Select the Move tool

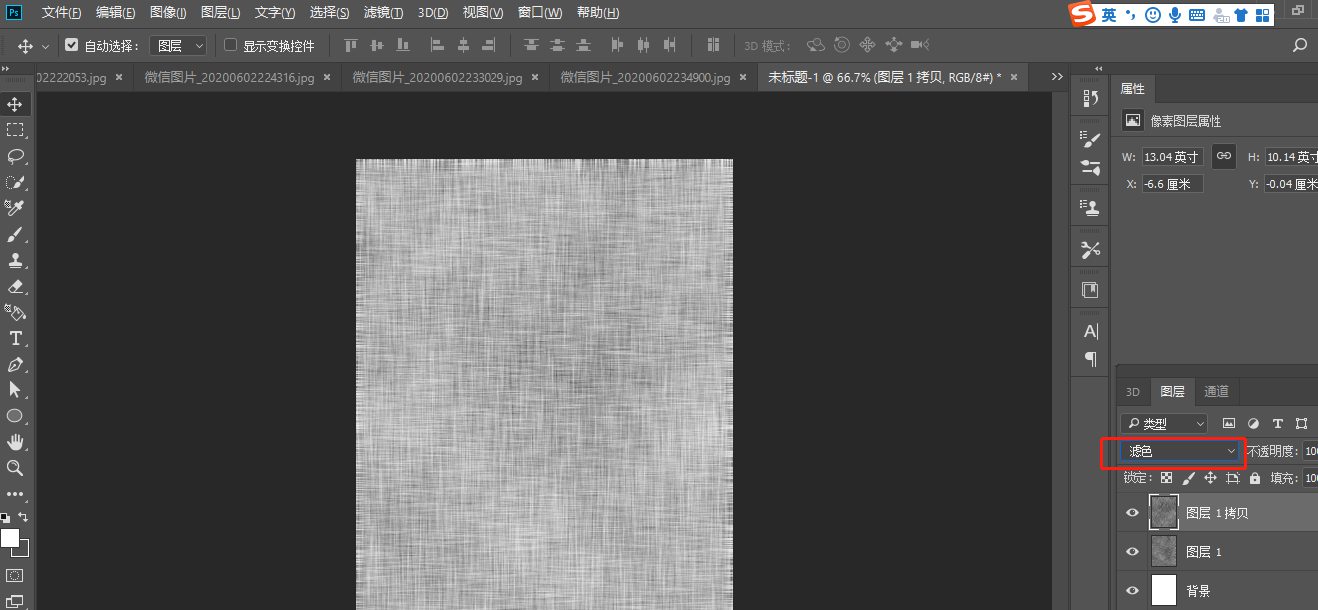[x=14, y=103]
